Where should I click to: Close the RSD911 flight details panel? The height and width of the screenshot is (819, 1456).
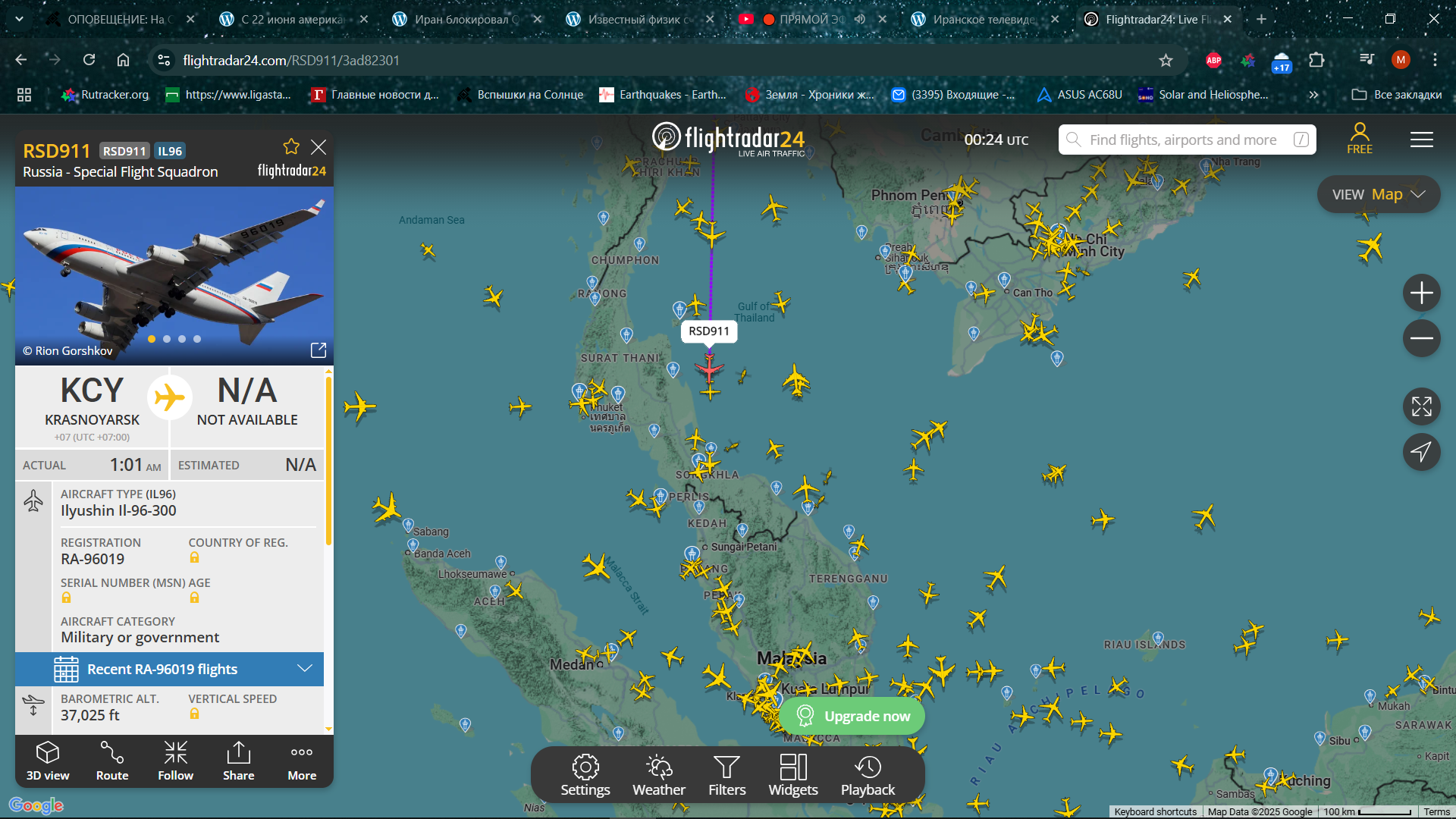318,146
